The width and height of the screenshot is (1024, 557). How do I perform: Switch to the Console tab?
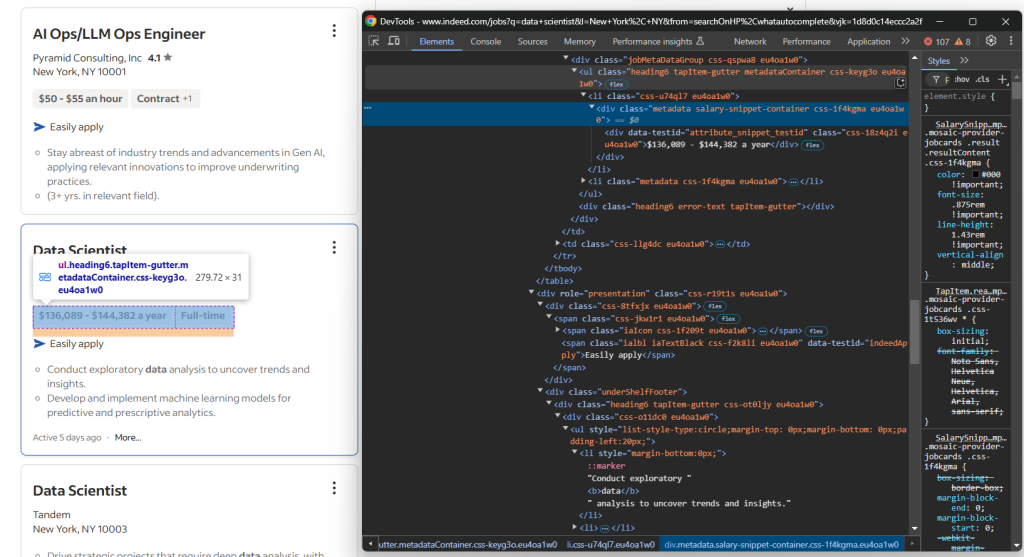point(486,41)
